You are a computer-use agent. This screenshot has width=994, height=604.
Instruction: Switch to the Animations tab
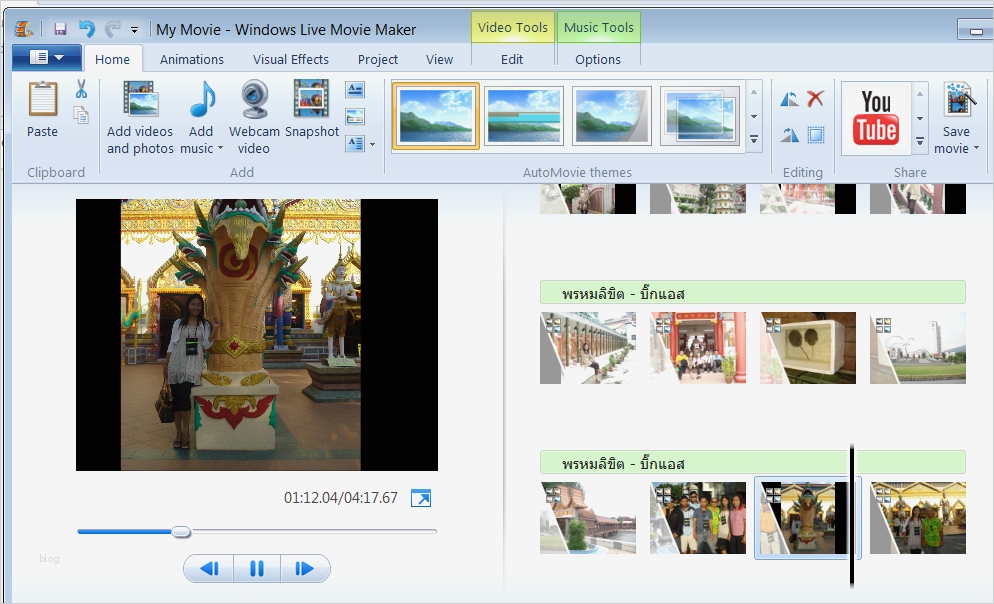tap(192, 59)
